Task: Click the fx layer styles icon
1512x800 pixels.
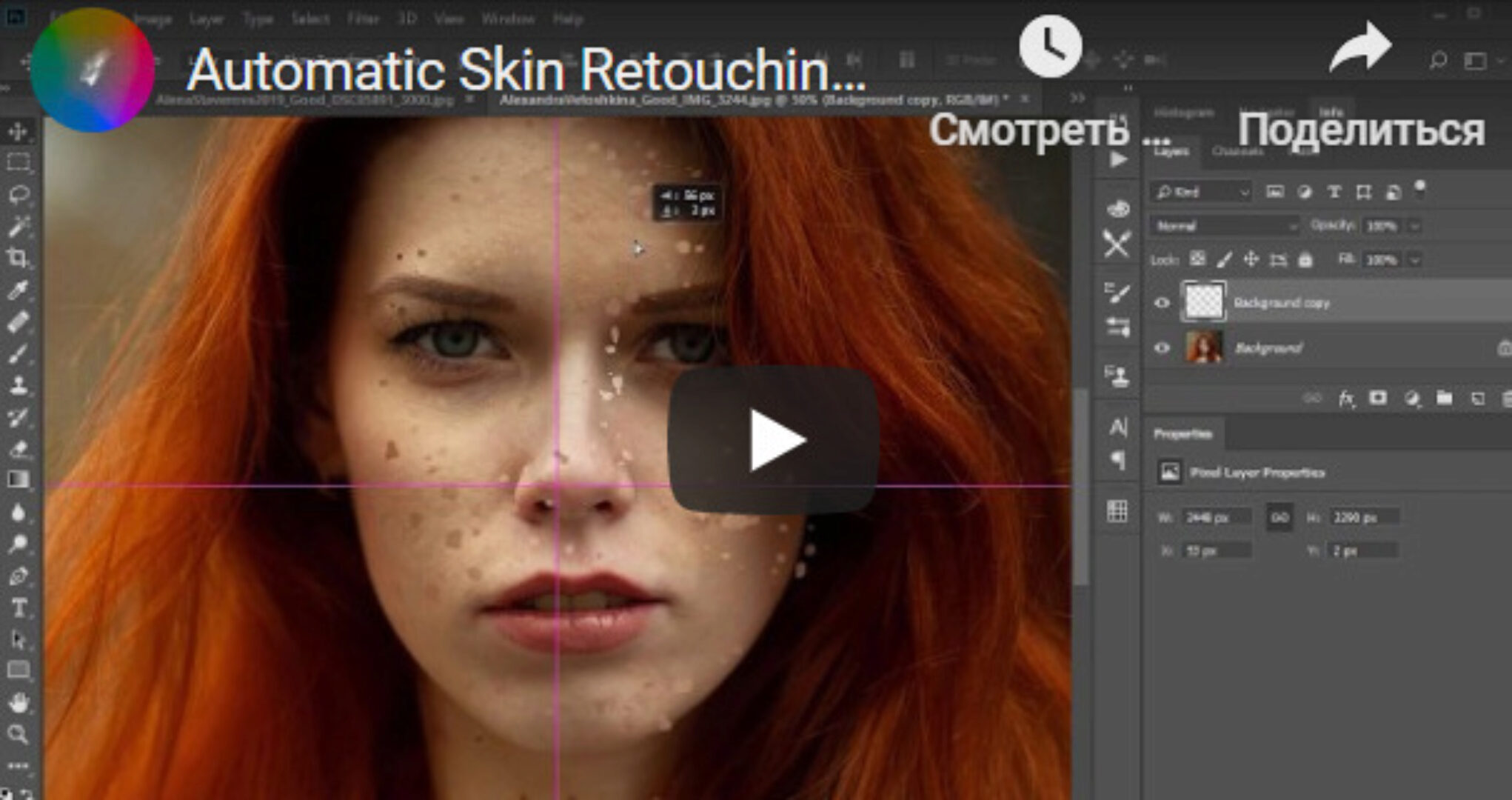Action: [1347, 398]
